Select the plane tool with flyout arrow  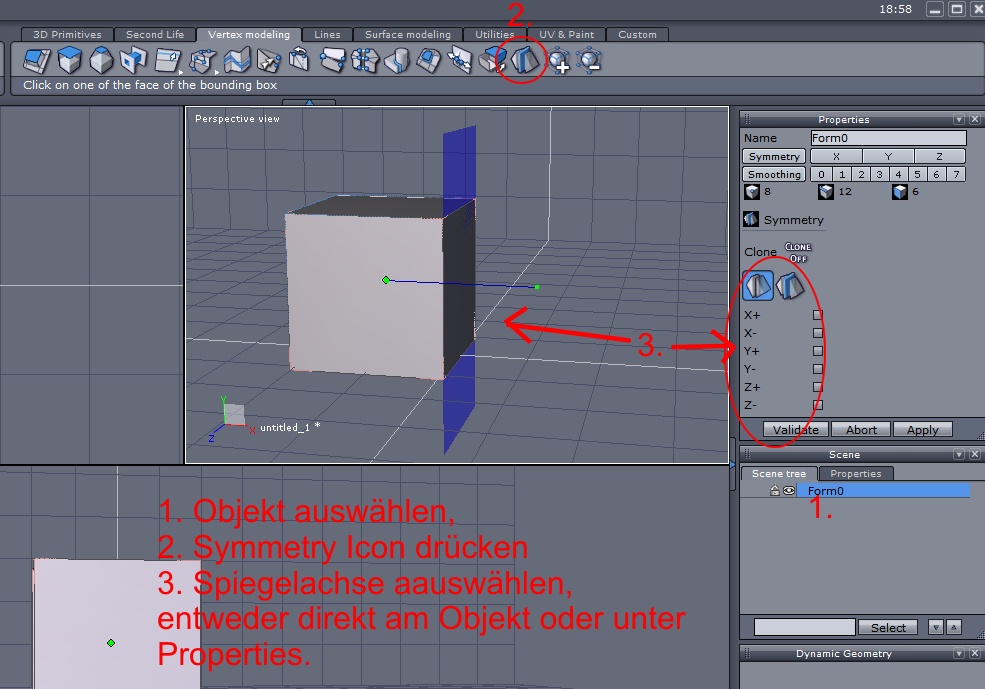[x=167, y=61]
